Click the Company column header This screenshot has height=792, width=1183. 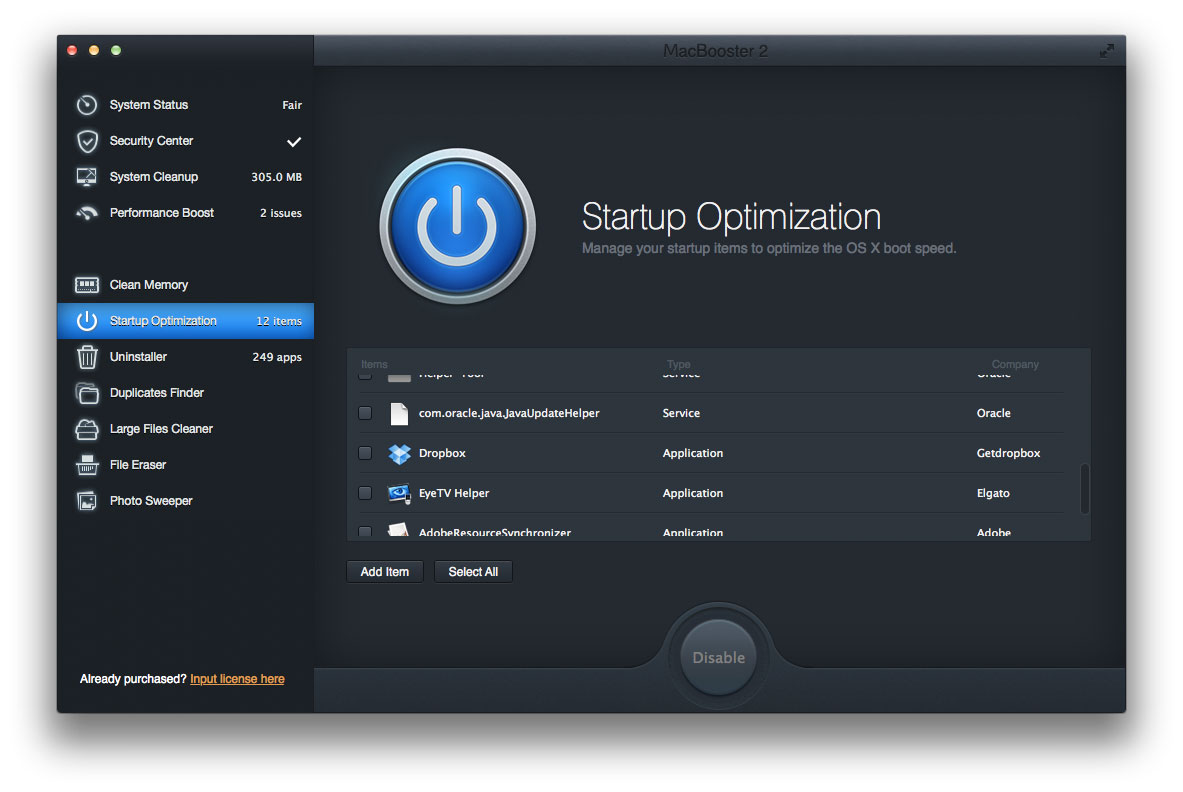pyautogui.click(x=1015, y=364)
